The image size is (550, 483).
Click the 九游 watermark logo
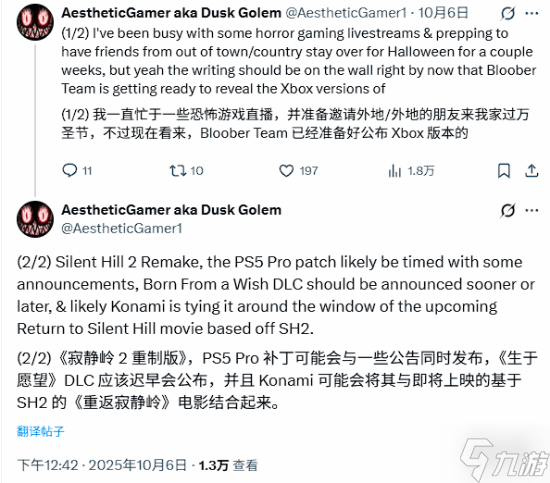pyautogui.click(x=504, y=459)
